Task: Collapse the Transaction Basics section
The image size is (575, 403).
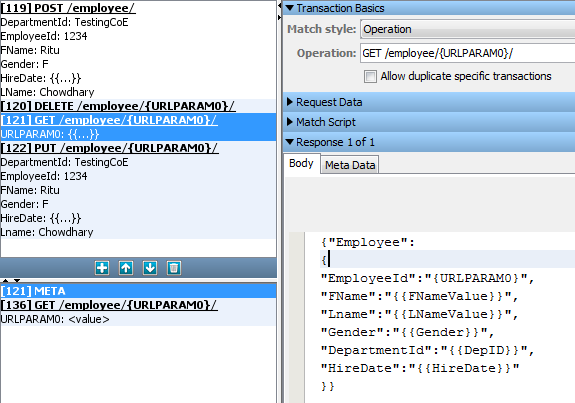Action: [290, 8]
